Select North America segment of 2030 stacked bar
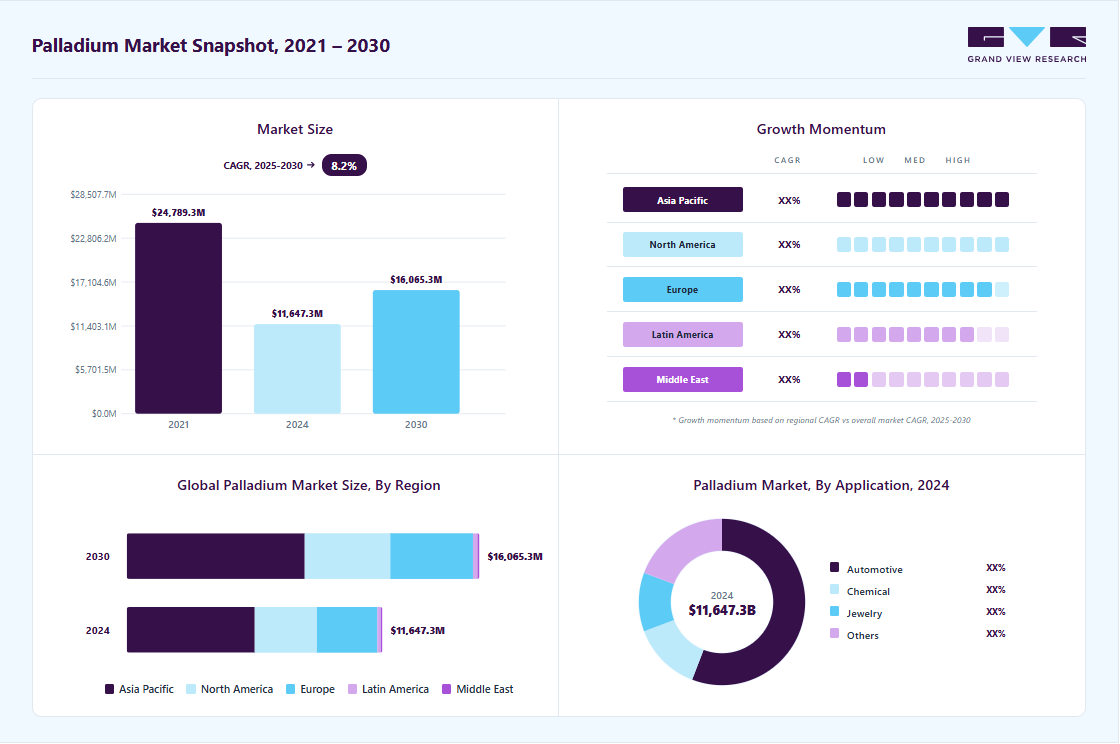The height and width of the screenshot is (744, 1120). coord(348,556)
